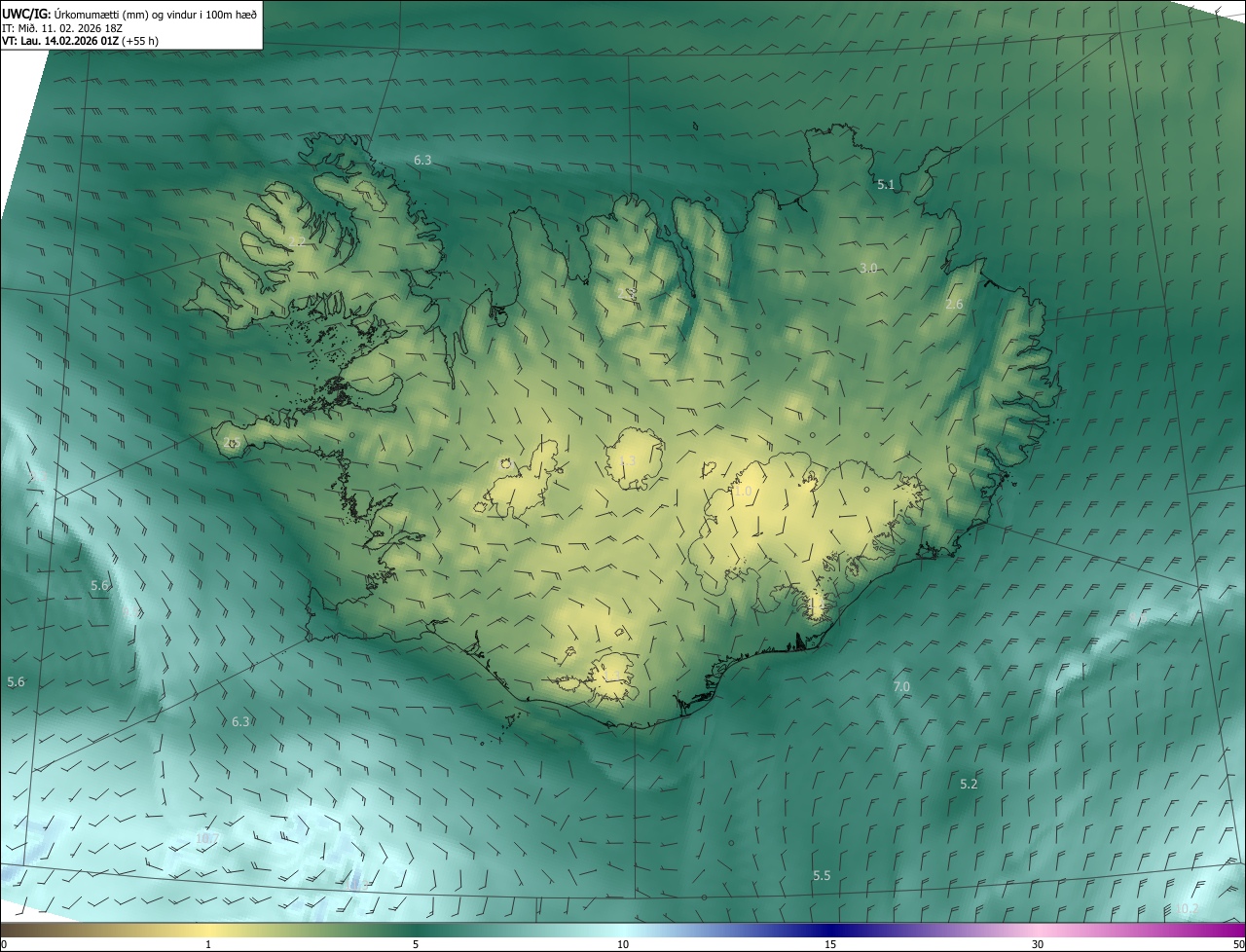
Task: Select the 5 mm mark on the colorbar
Action: pyautogui.click(x=416, y=931)
